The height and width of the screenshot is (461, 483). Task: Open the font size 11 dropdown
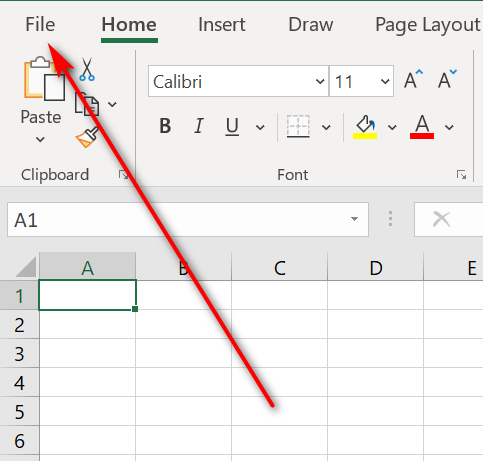click(x=385, y=81)
